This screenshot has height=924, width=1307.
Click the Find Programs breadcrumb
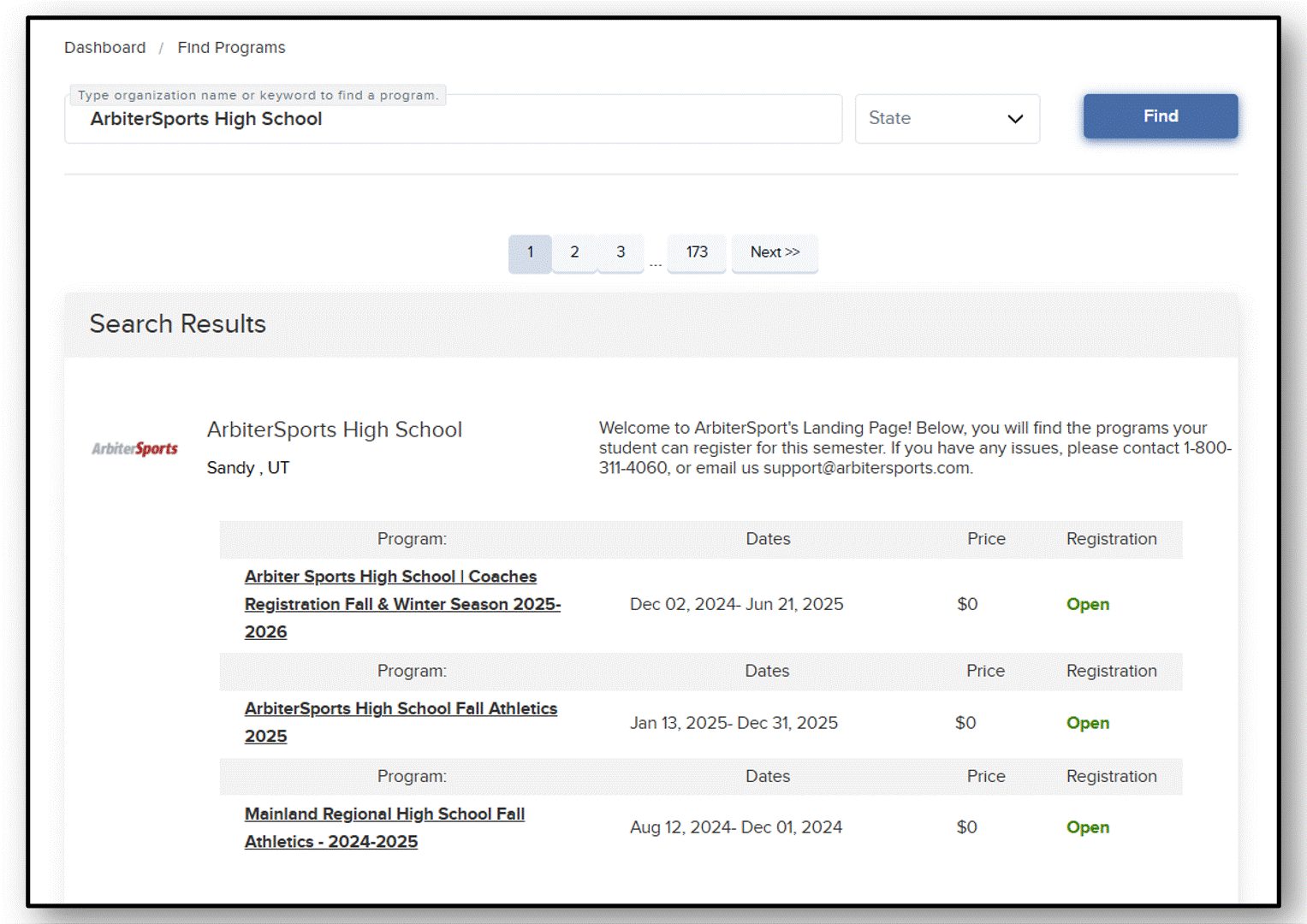point(231,48)
